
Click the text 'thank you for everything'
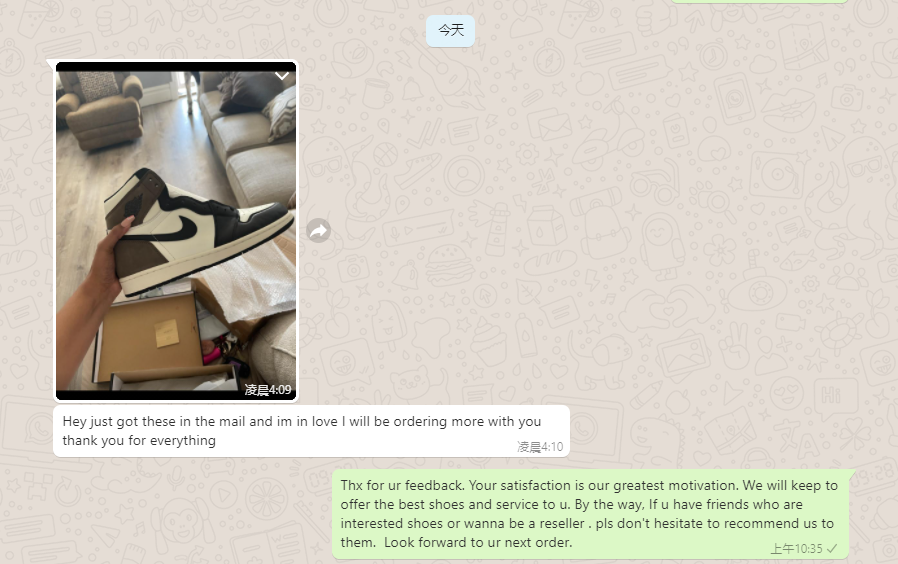pos(139,440)
